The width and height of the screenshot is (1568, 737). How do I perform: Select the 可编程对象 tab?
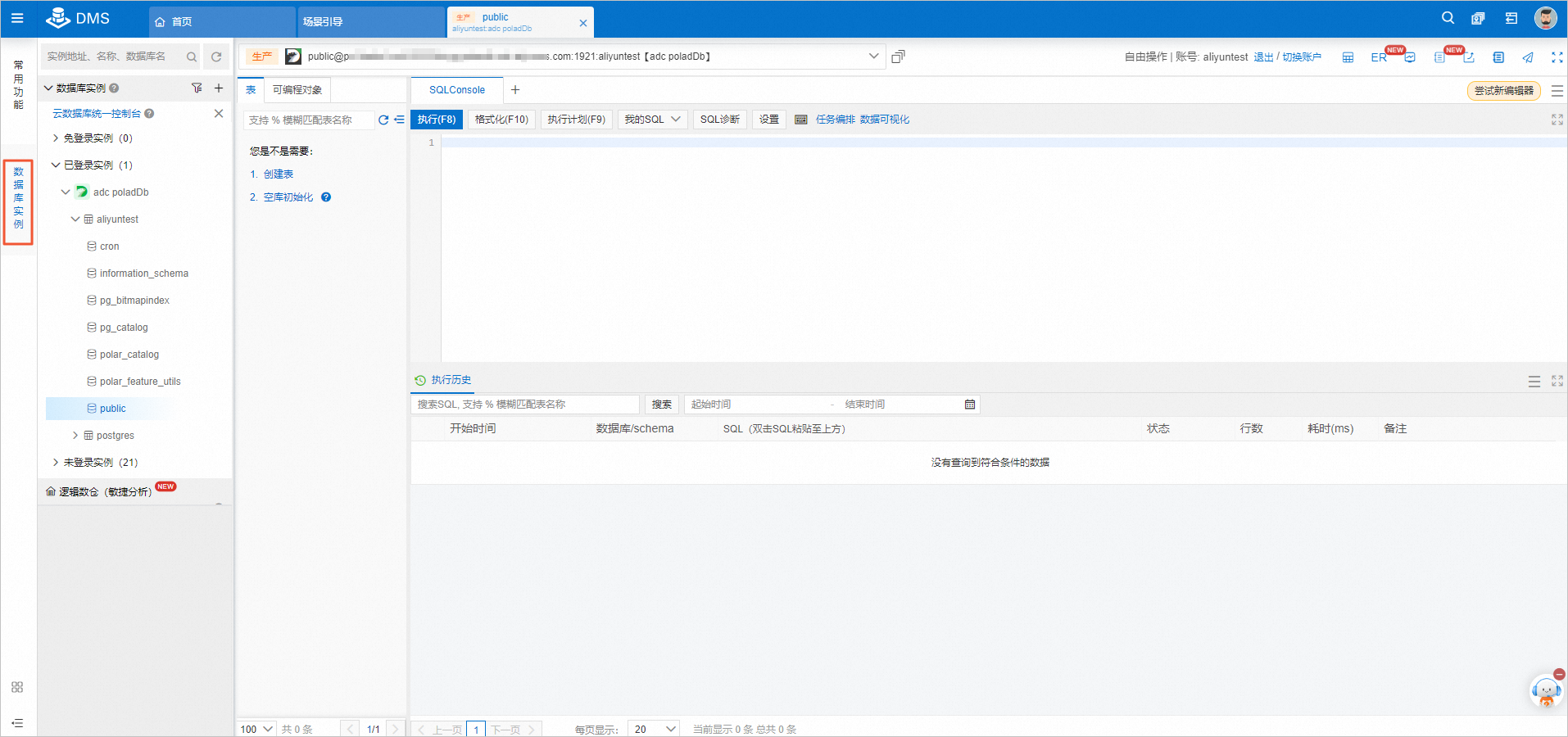pyautogui.click(x=297, y=90)
